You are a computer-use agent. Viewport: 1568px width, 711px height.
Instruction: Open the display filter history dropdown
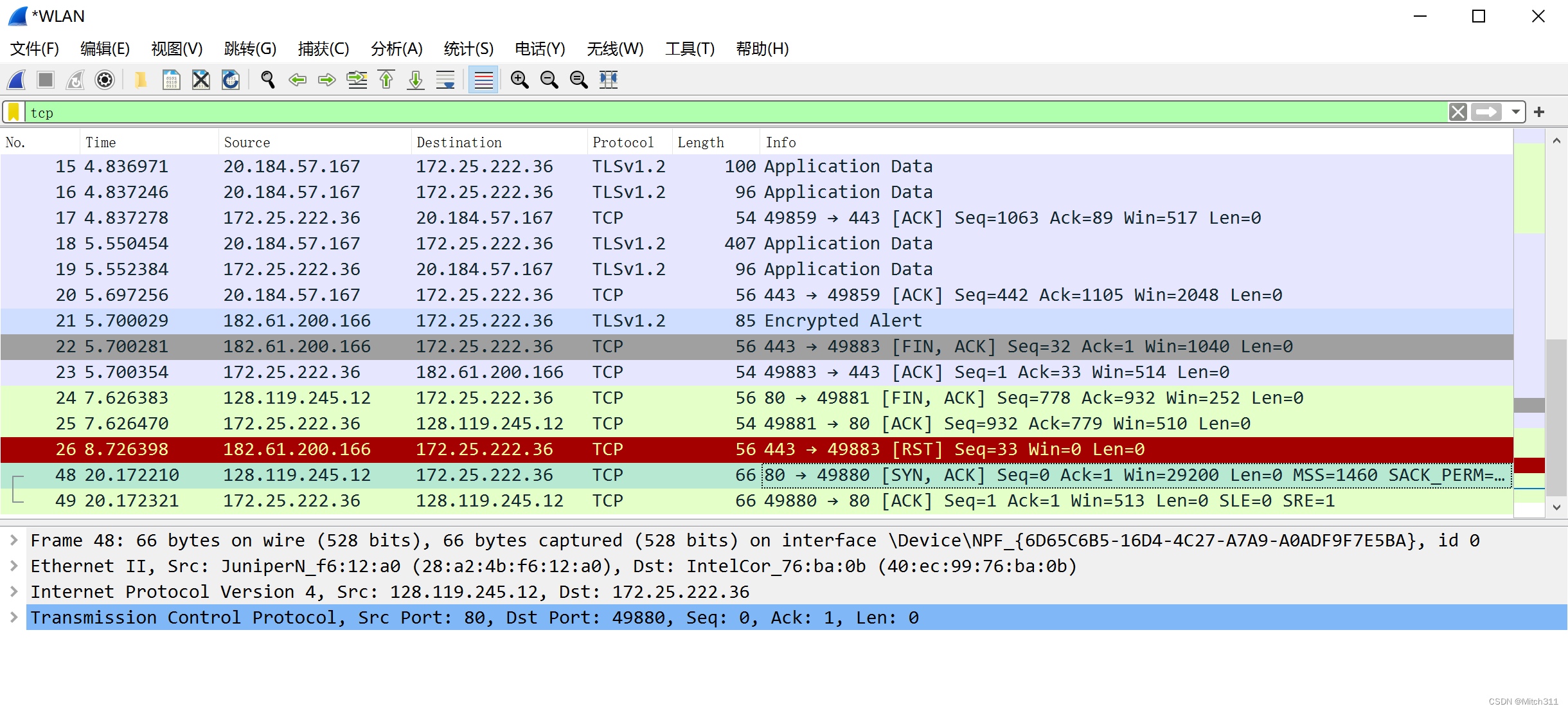pos(1515,112)
